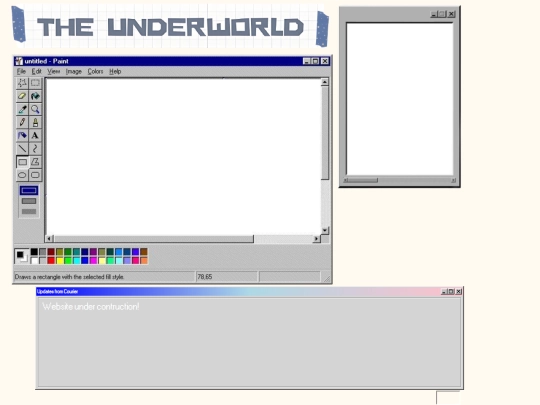Click "Draws a rectangle" status bar text
540x405 pixels.
69,277
